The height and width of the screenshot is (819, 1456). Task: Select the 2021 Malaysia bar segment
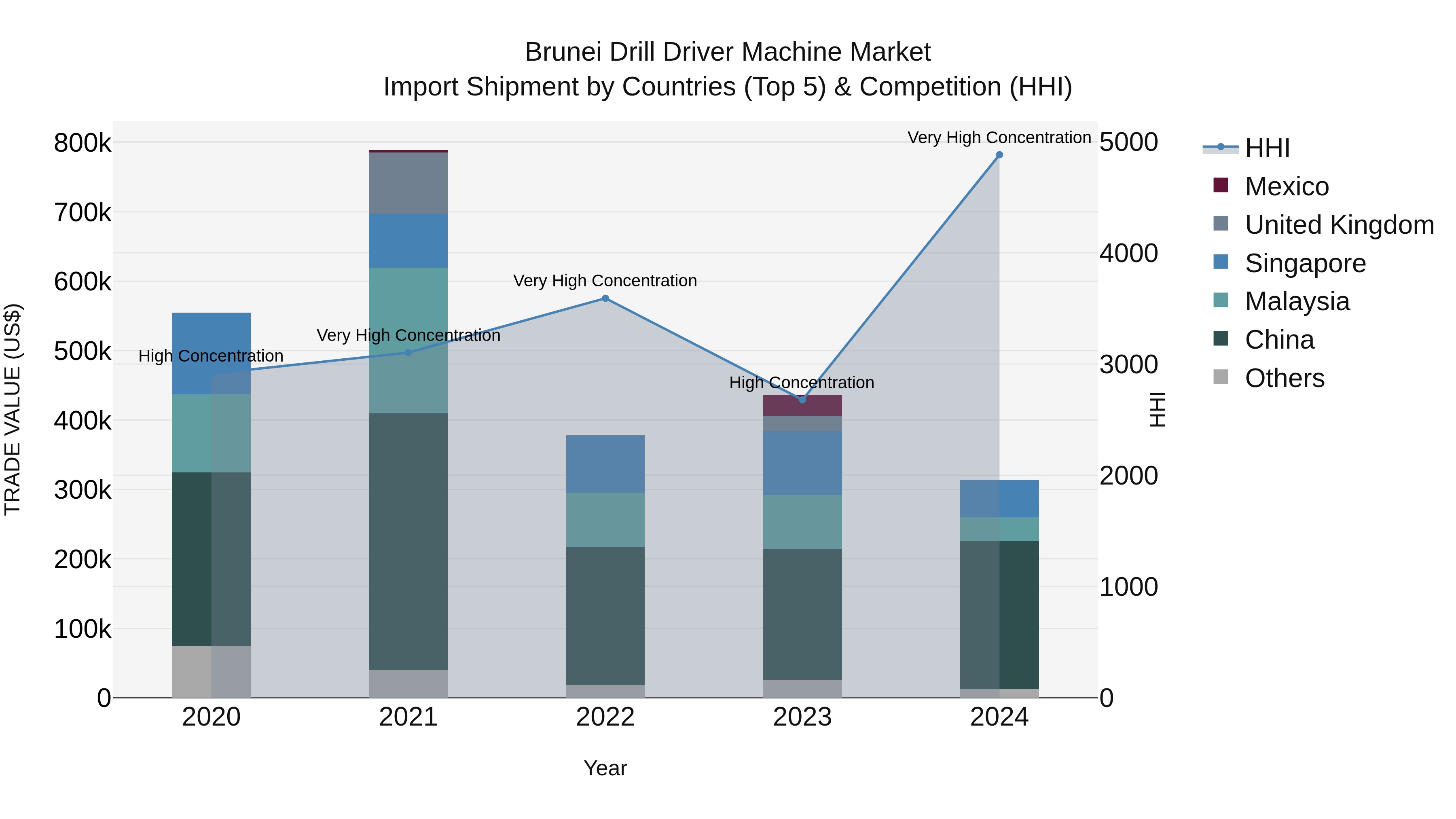click(408, 340)
